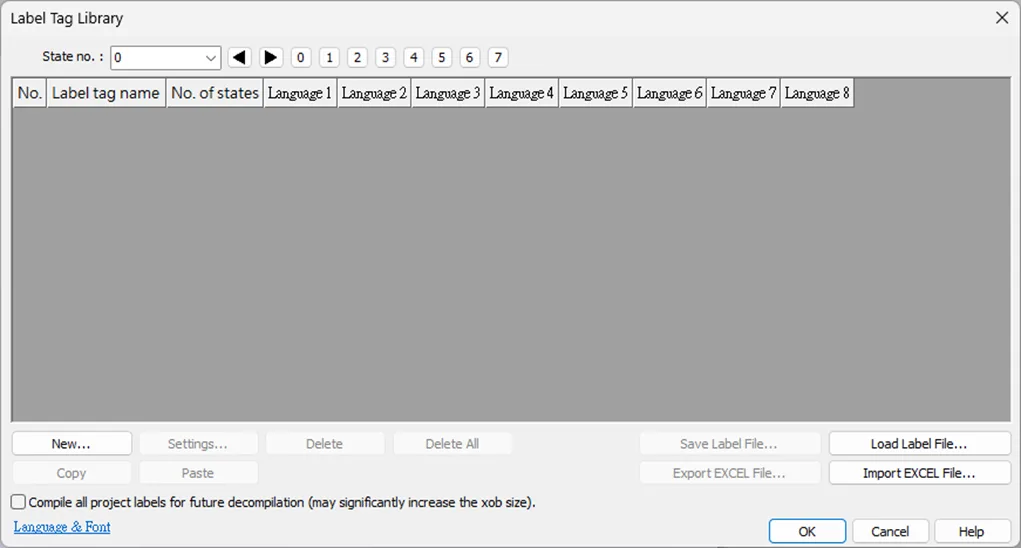Click the Settings... button

coord(198,444)
